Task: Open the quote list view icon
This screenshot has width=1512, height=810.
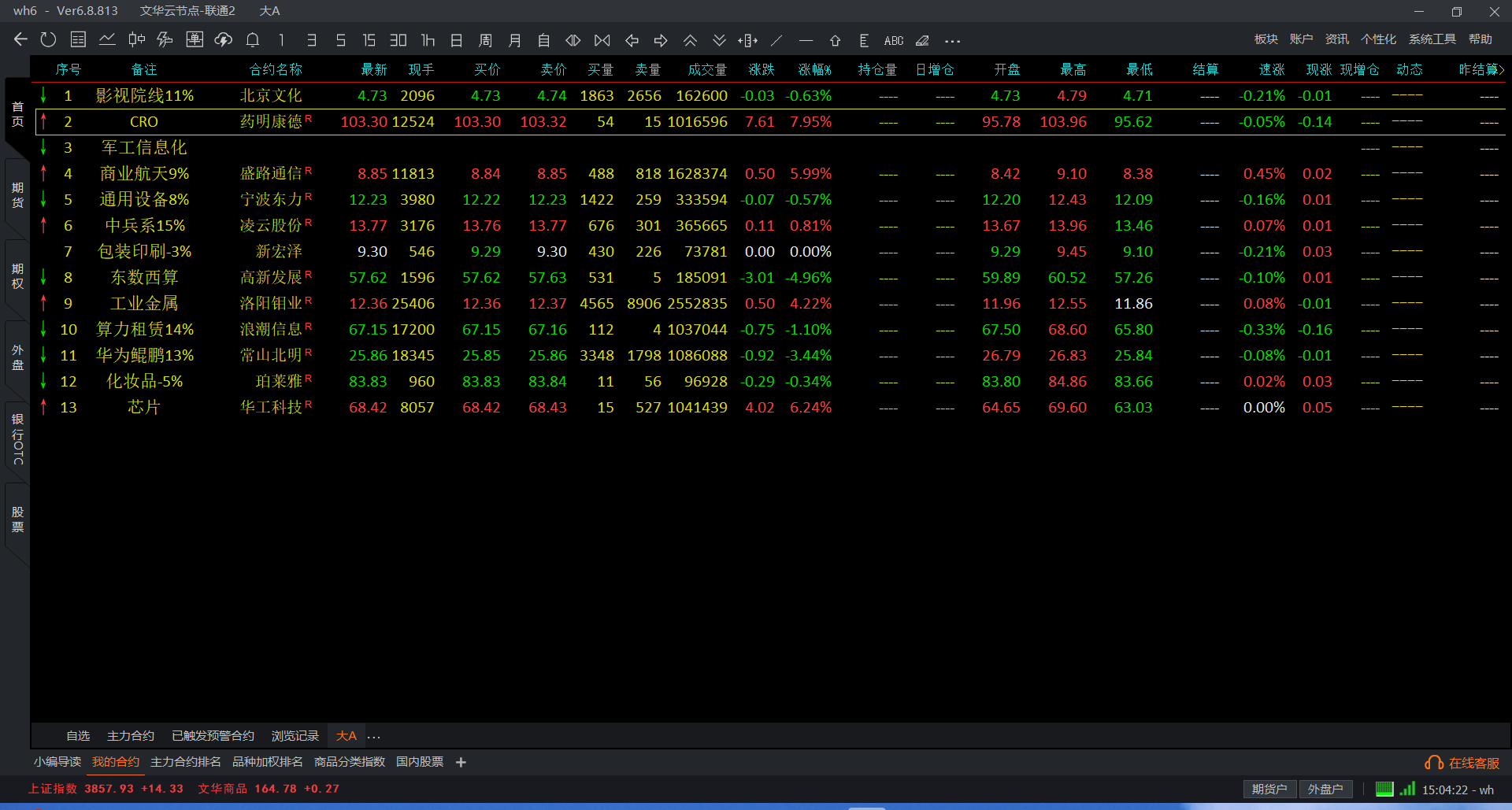Action: pyautogui.click(x=78, y=39)
